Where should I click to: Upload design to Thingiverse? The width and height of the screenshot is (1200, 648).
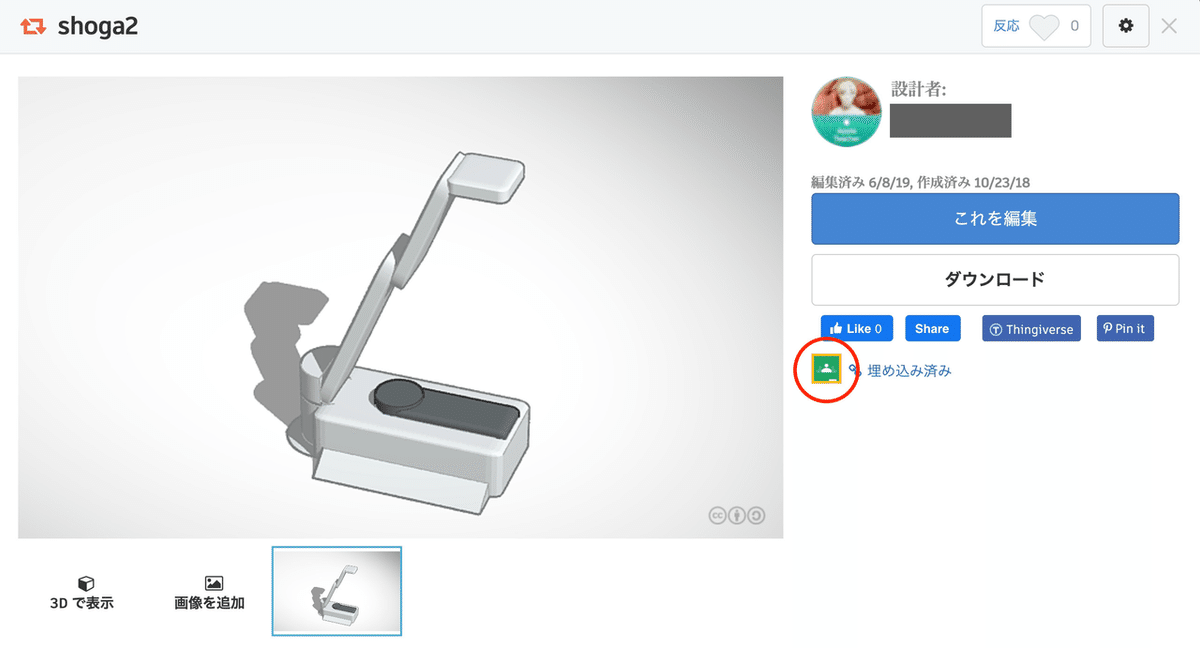tap(1031, 329)
